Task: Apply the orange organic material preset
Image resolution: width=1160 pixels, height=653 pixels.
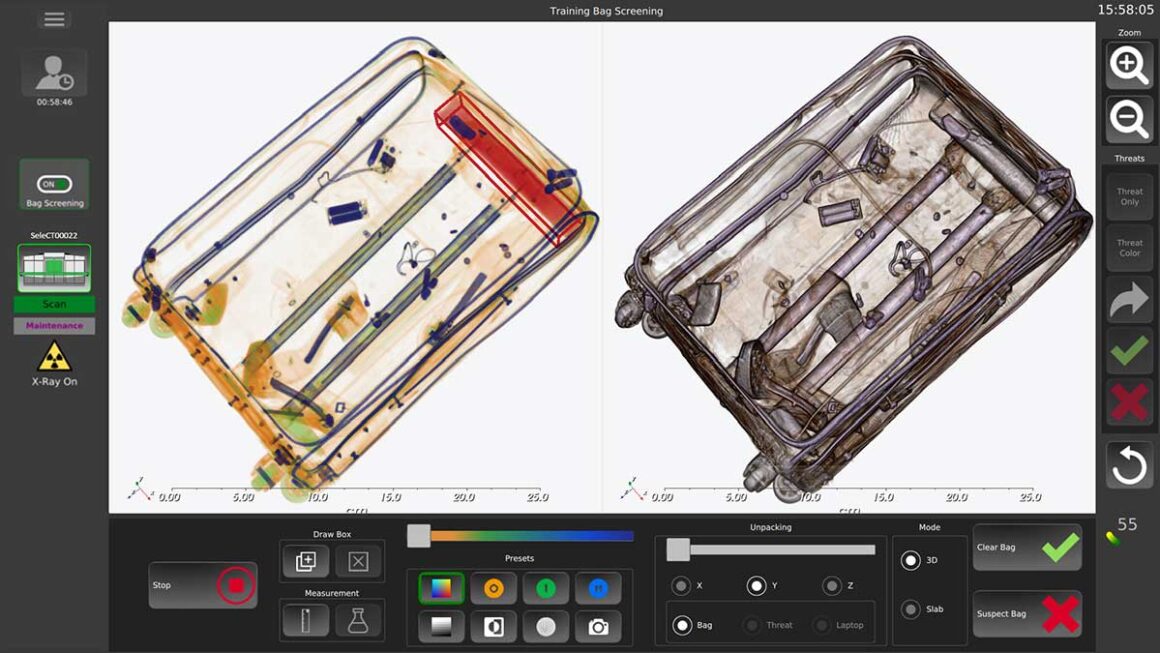Action: 494,587
